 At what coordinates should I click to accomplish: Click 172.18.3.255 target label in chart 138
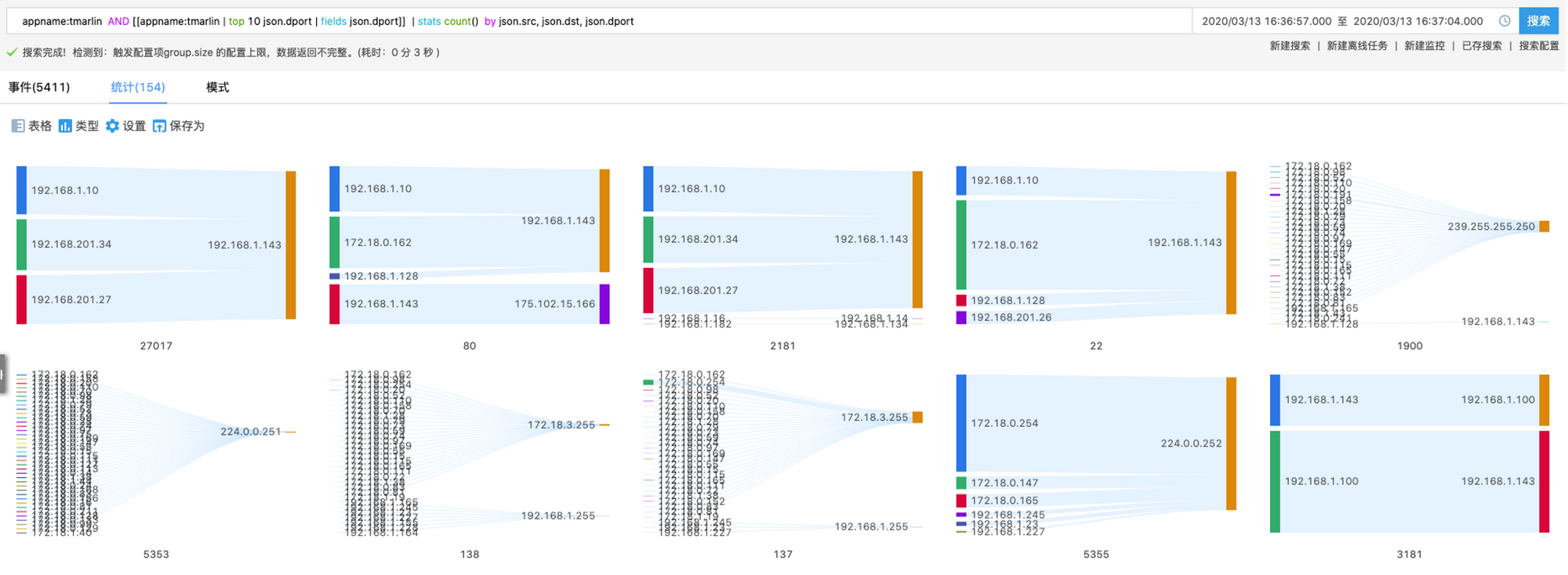tap(561, 425)
